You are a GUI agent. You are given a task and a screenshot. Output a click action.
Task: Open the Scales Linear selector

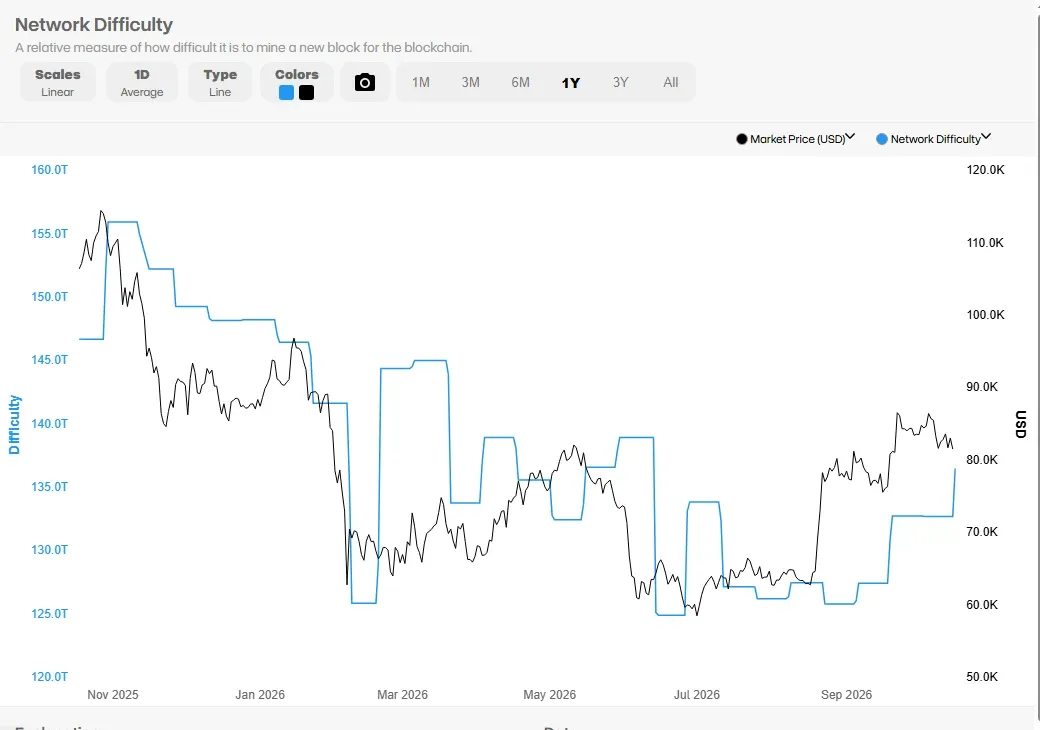click(58, 82)
